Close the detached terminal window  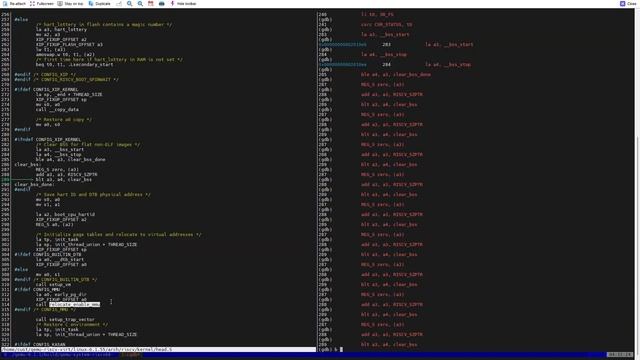pos(628,3)
